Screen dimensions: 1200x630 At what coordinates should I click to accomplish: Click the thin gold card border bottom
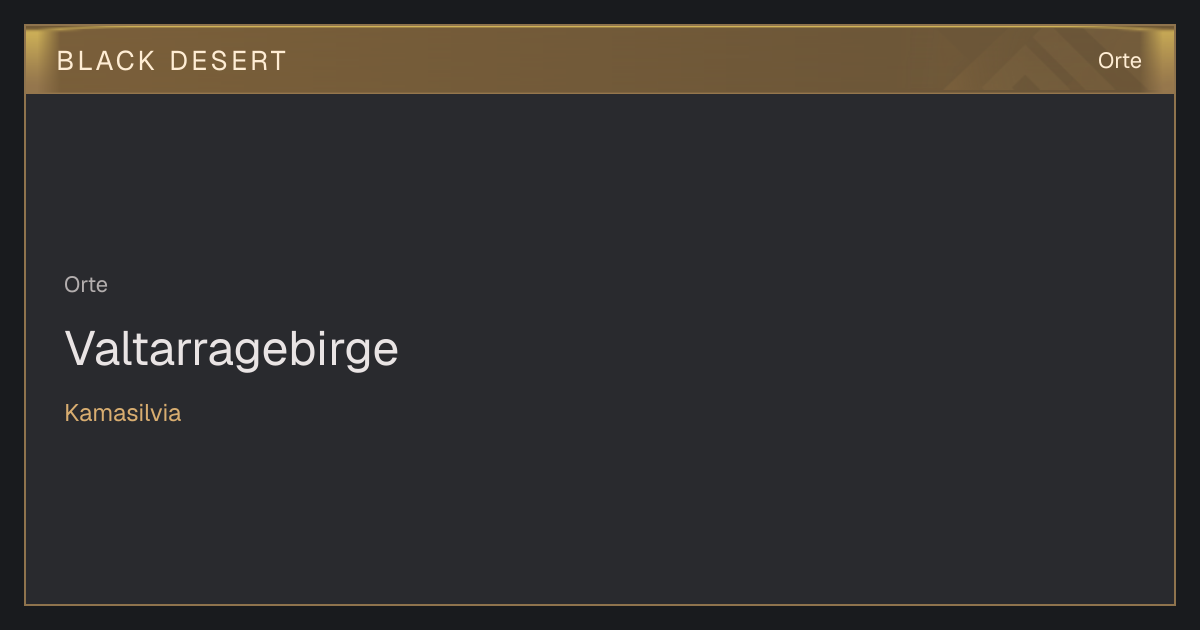tap(600, 604)
